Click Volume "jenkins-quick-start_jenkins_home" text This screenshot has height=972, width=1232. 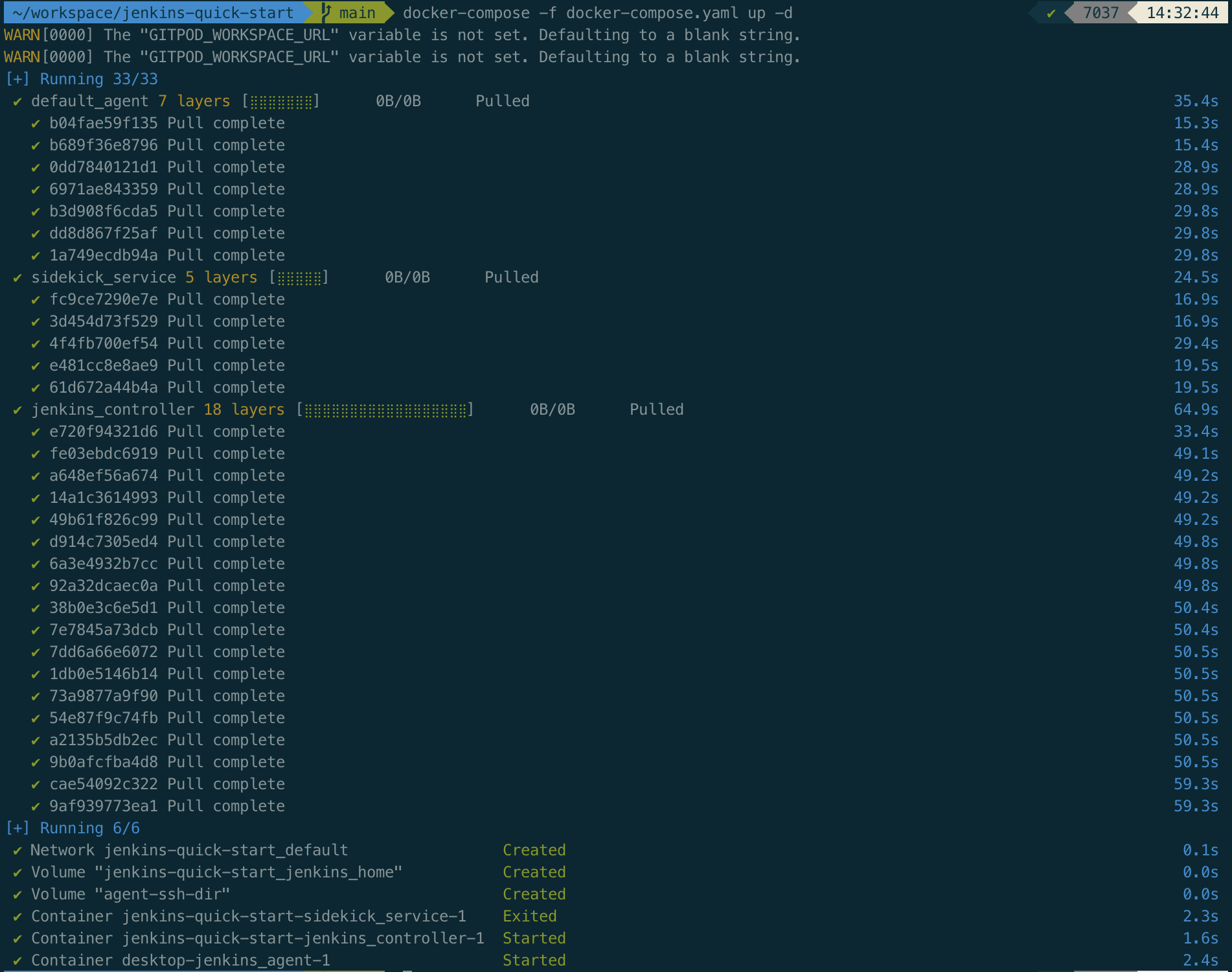click(217, 872)
